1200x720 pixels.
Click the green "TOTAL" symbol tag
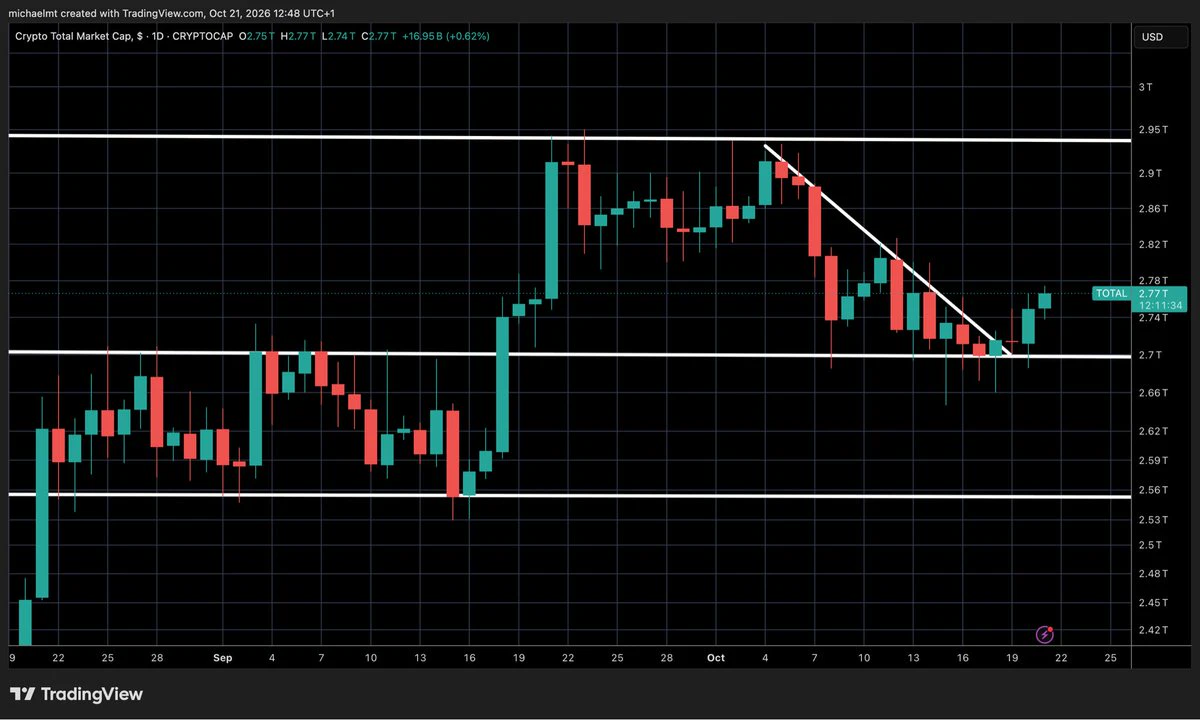1110,294
